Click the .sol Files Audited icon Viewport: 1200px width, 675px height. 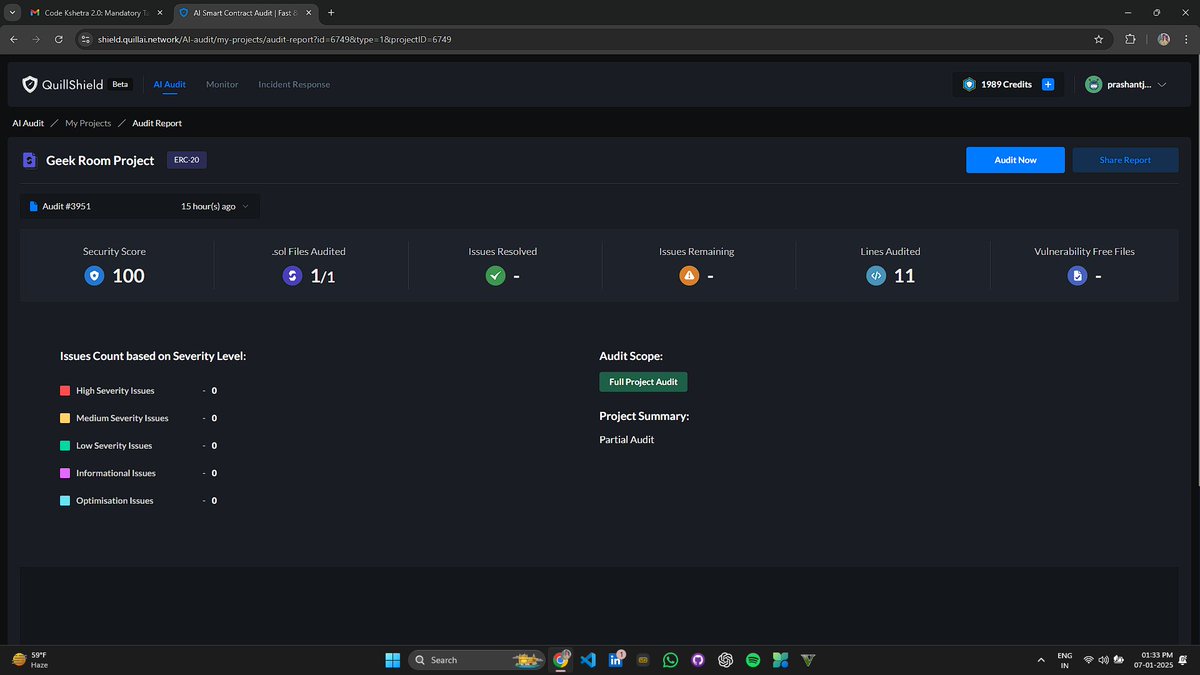(x=292, y=276)
